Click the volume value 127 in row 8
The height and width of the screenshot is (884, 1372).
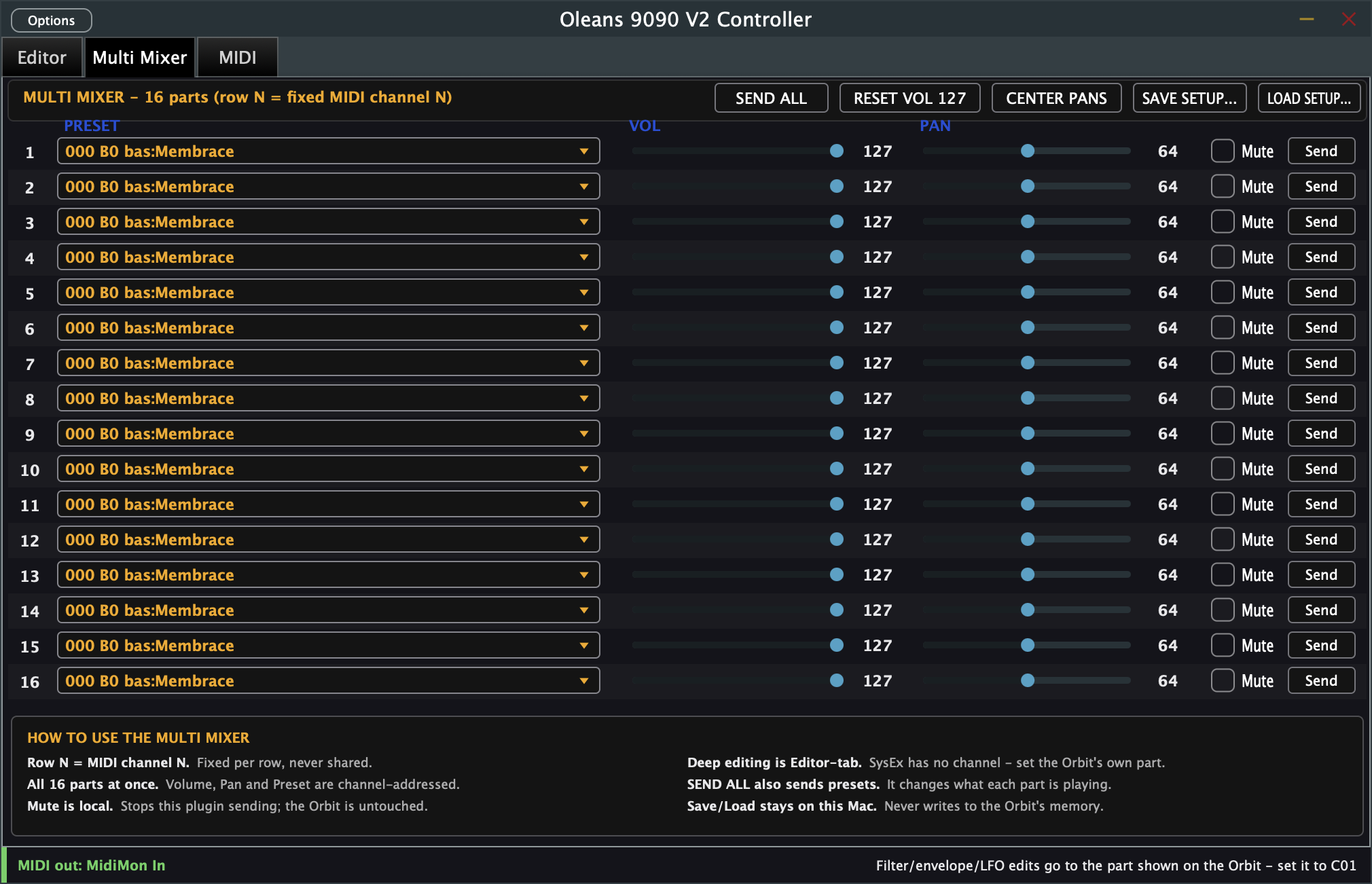(878, 399)
